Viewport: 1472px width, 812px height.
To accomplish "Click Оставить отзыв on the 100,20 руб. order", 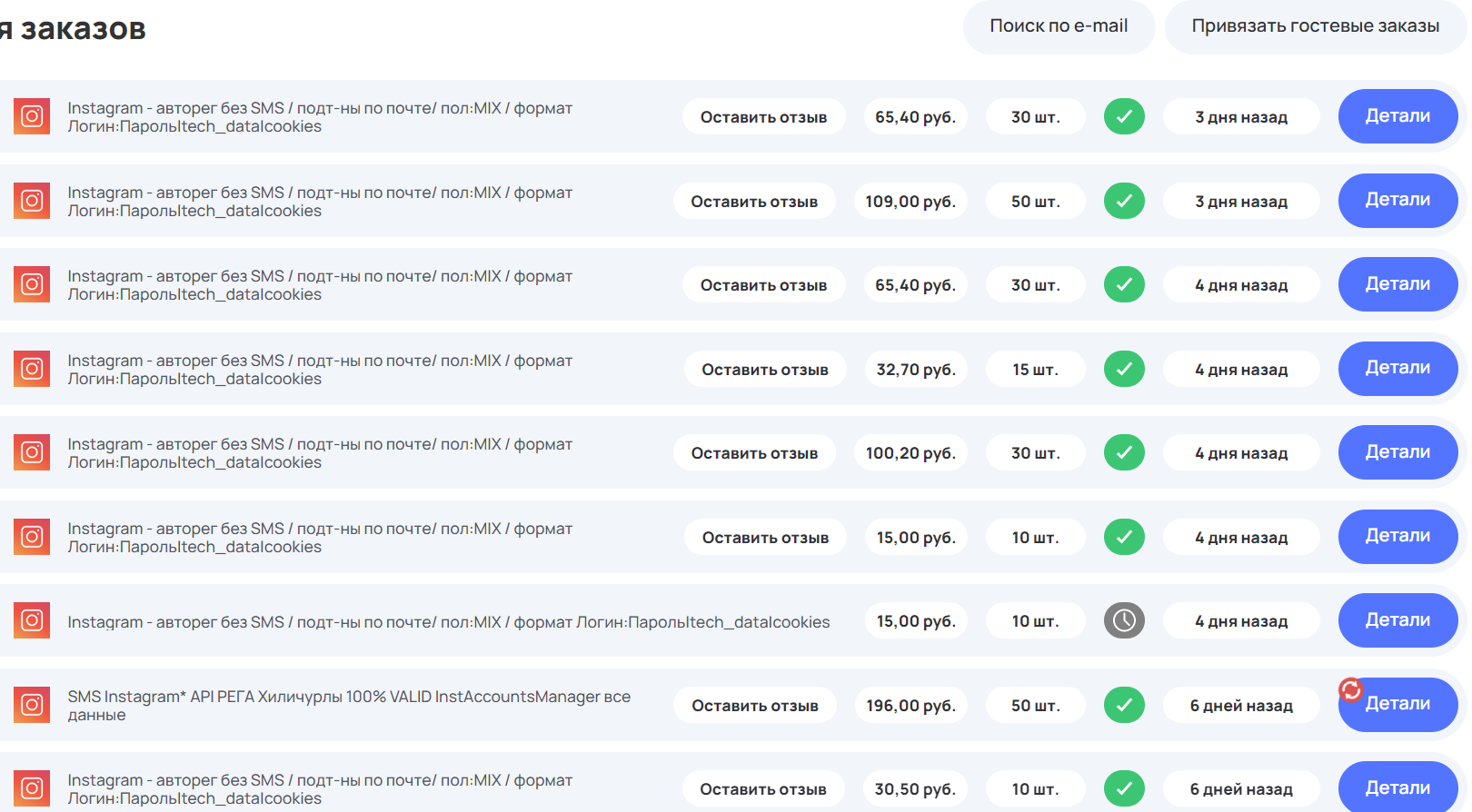I will 754,453.
